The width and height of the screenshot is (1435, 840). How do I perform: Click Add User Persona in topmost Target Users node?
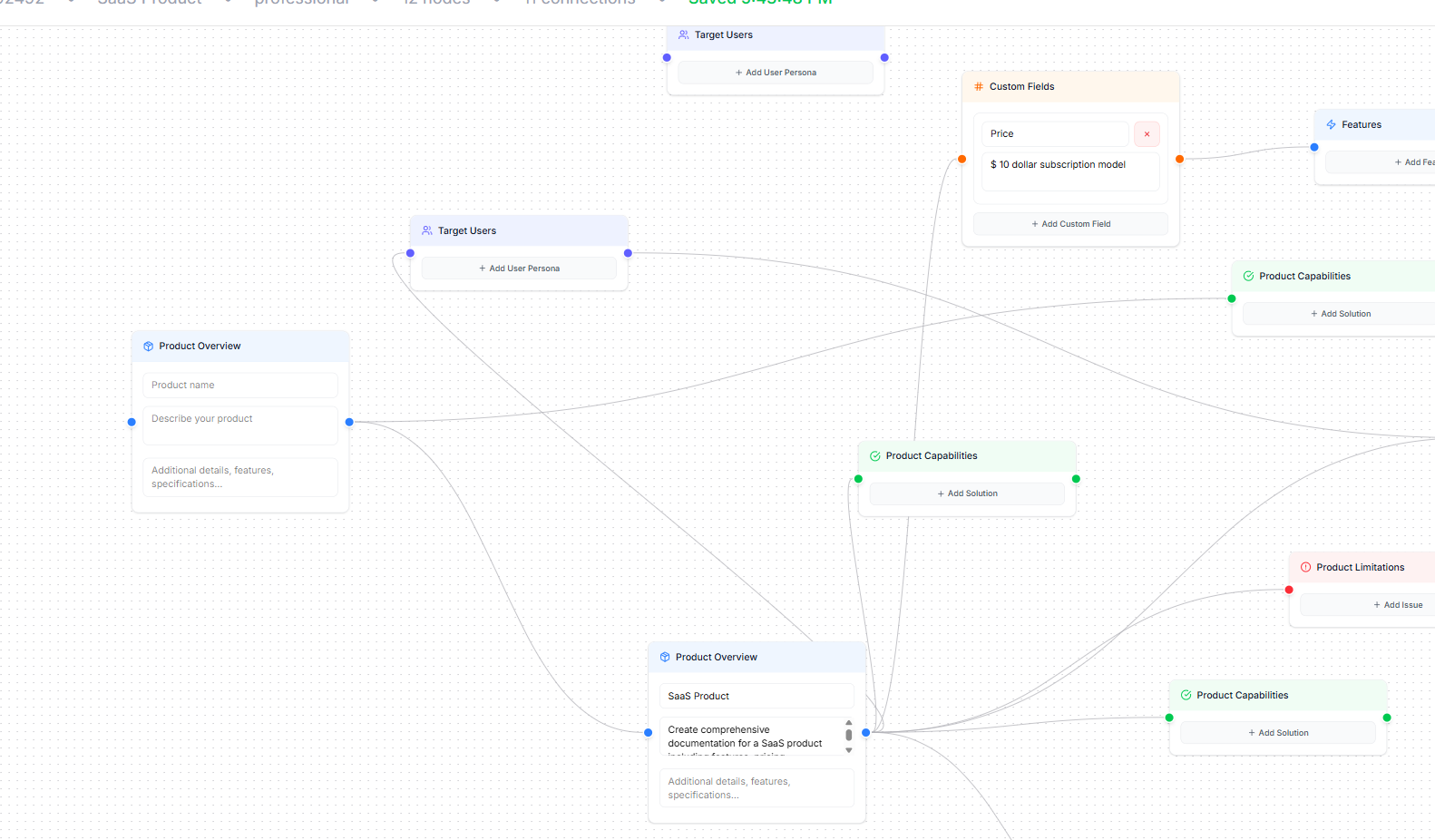tap(776, 73)
